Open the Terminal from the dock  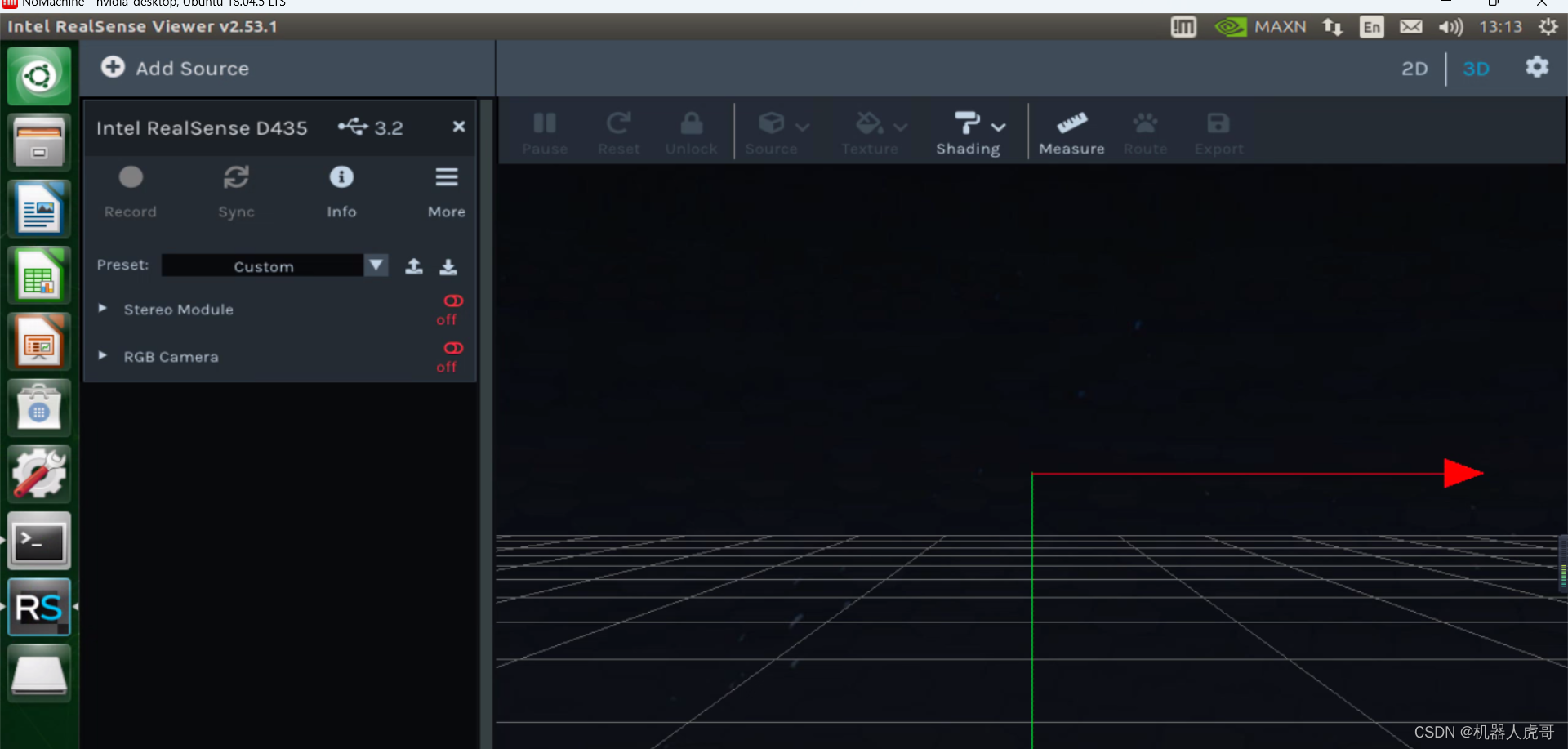[x=39, y=541]
